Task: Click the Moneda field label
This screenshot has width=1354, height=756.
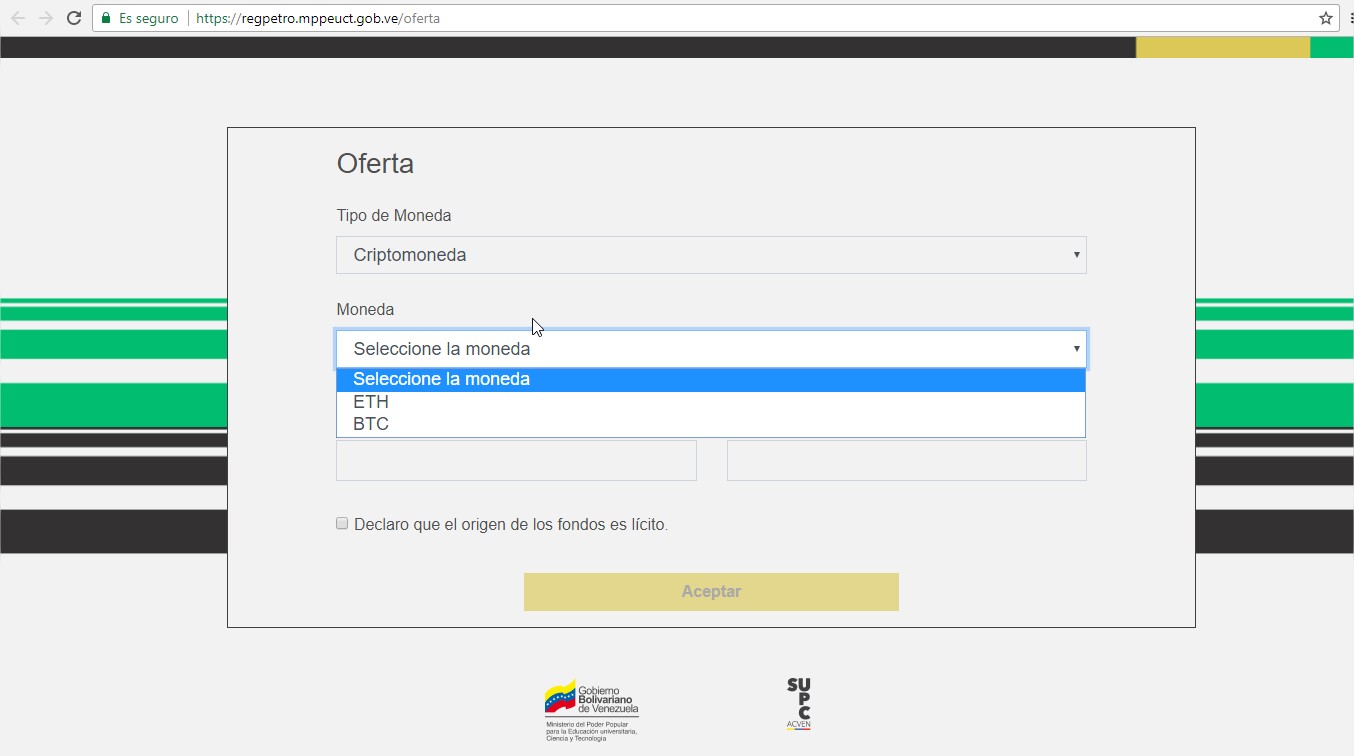Action: pyautogui.click(x=365, y=310)
